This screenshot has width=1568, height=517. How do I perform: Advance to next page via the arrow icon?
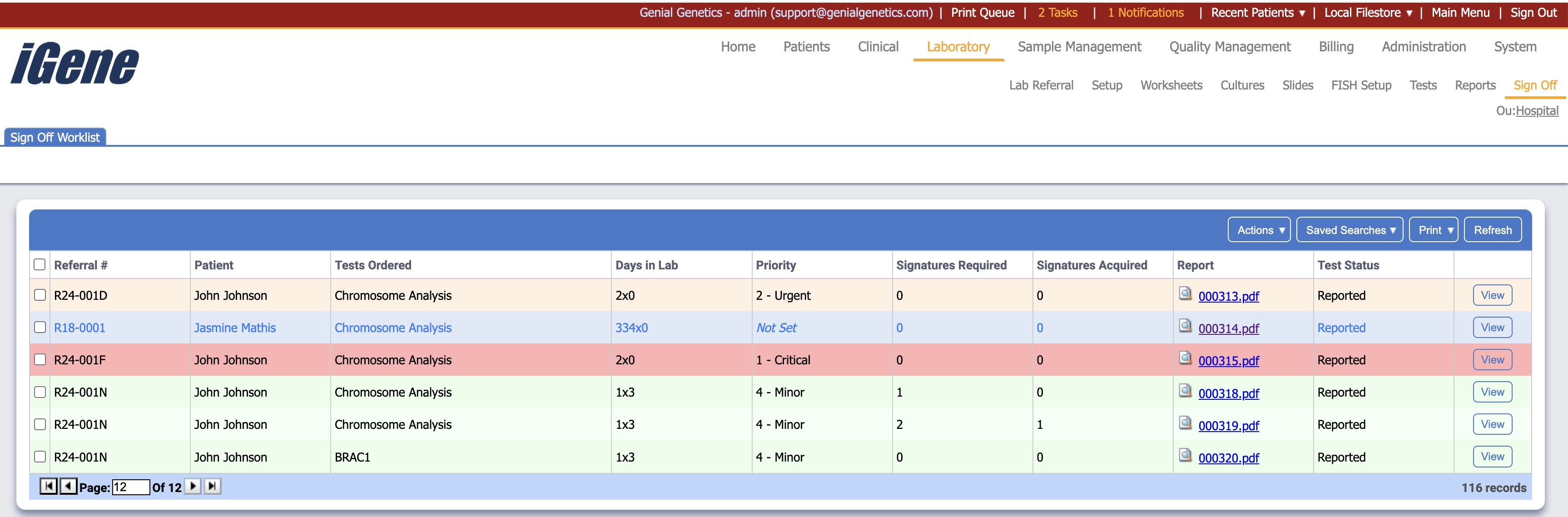(193, 487)
